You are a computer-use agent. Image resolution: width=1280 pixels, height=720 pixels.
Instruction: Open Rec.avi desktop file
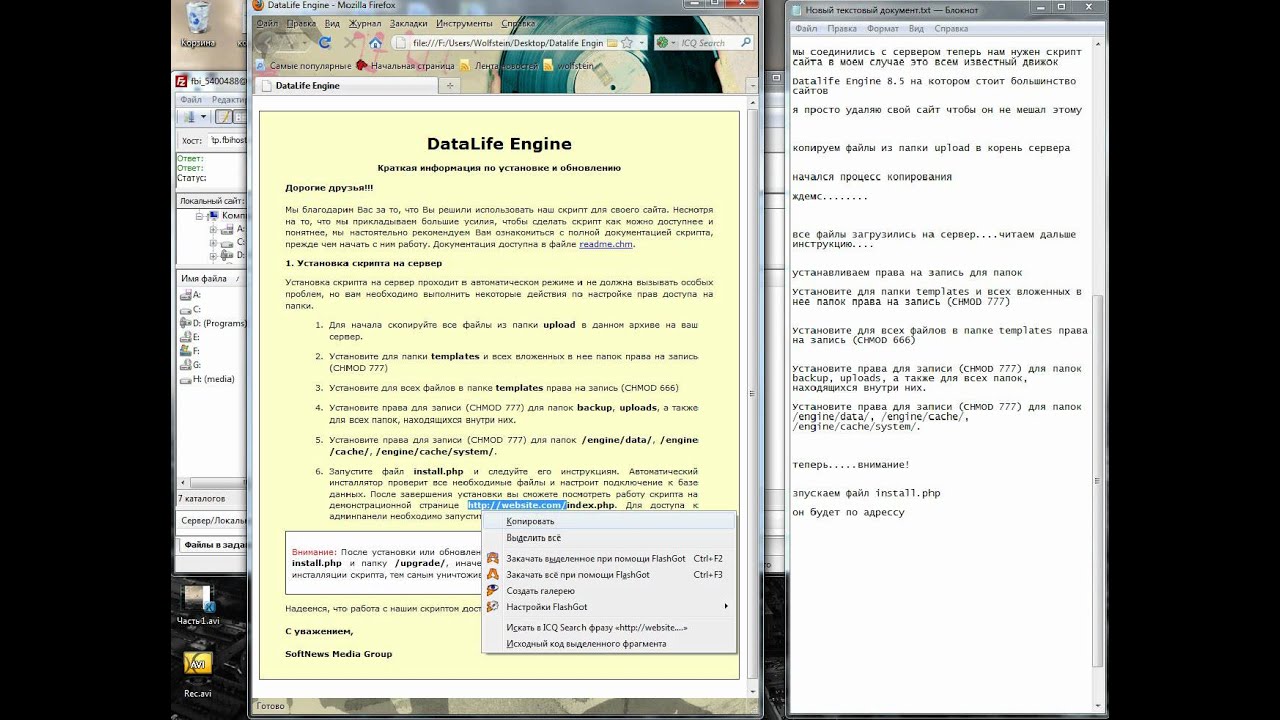pos(198,675)
